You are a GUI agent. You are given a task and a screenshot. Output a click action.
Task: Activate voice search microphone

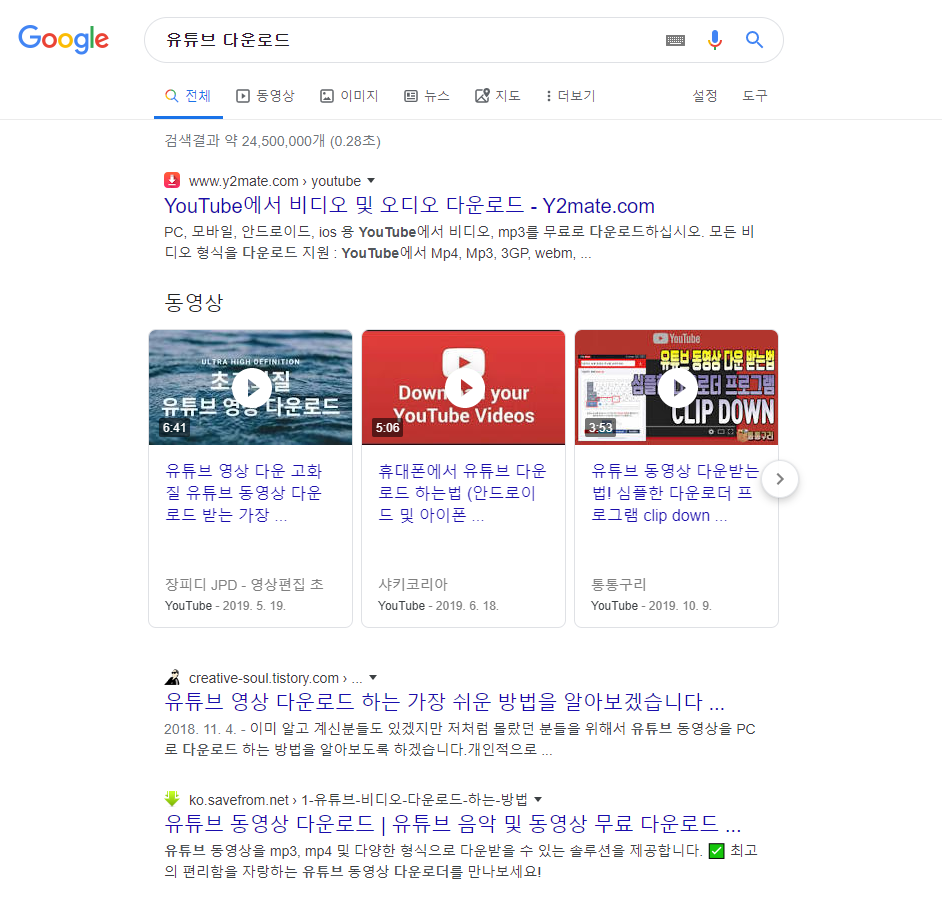click(x=714, y=40)
